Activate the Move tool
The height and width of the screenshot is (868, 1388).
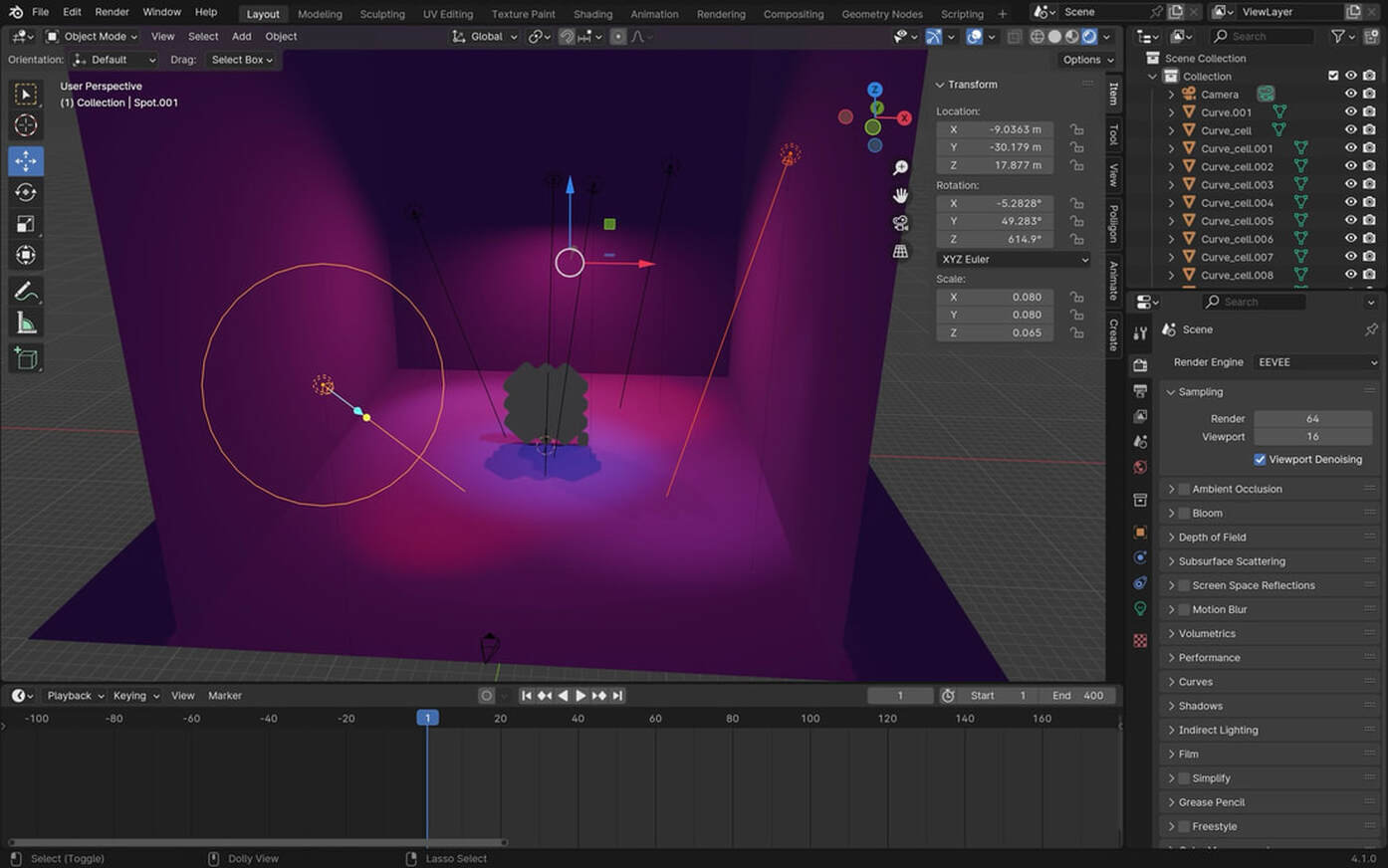pyautogui.click(x=26, y=160)
